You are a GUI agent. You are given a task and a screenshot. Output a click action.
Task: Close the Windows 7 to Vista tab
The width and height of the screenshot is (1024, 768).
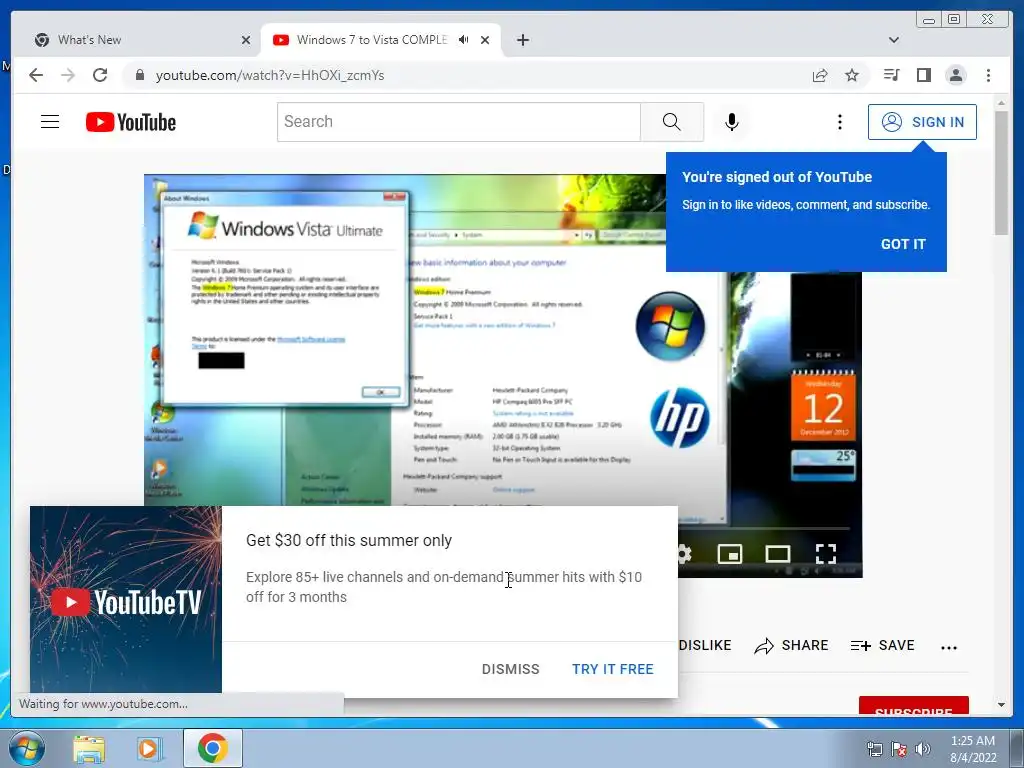coord(485,40)
